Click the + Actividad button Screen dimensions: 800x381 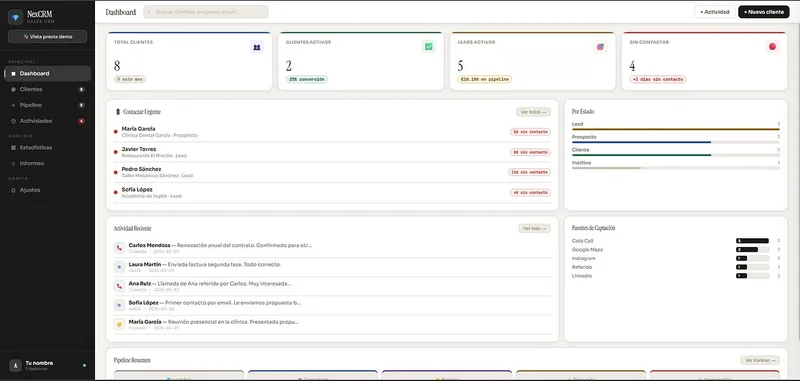coord(714,12)
